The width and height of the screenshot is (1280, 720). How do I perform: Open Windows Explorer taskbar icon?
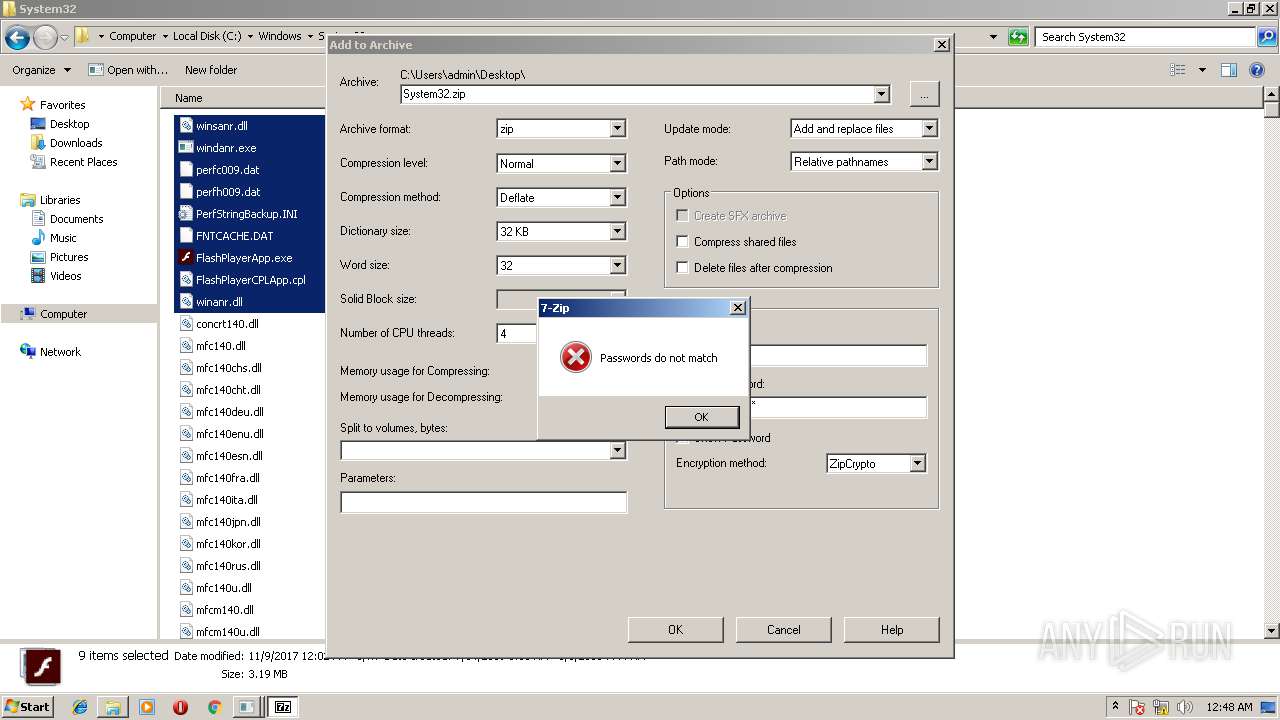(x=113, y=707)
